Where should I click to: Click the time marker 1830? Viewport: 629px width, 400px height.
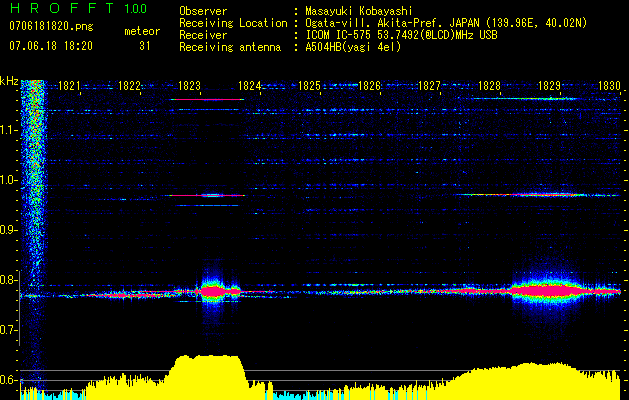tap(609, 86)
